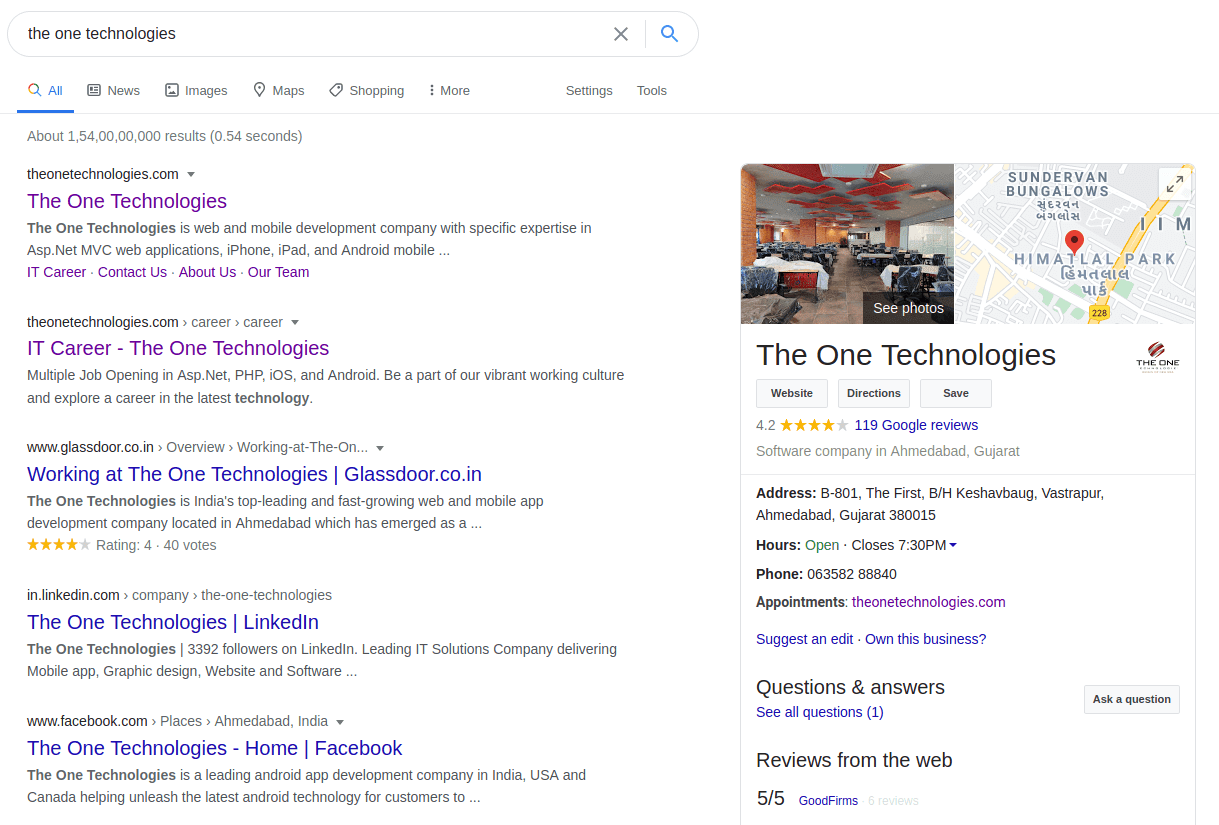Image resolution: width=1219 pixels, height=825 pixels.
Task: Click the map thumbnail of Himatlal Park
Action: coord(1075,244)
